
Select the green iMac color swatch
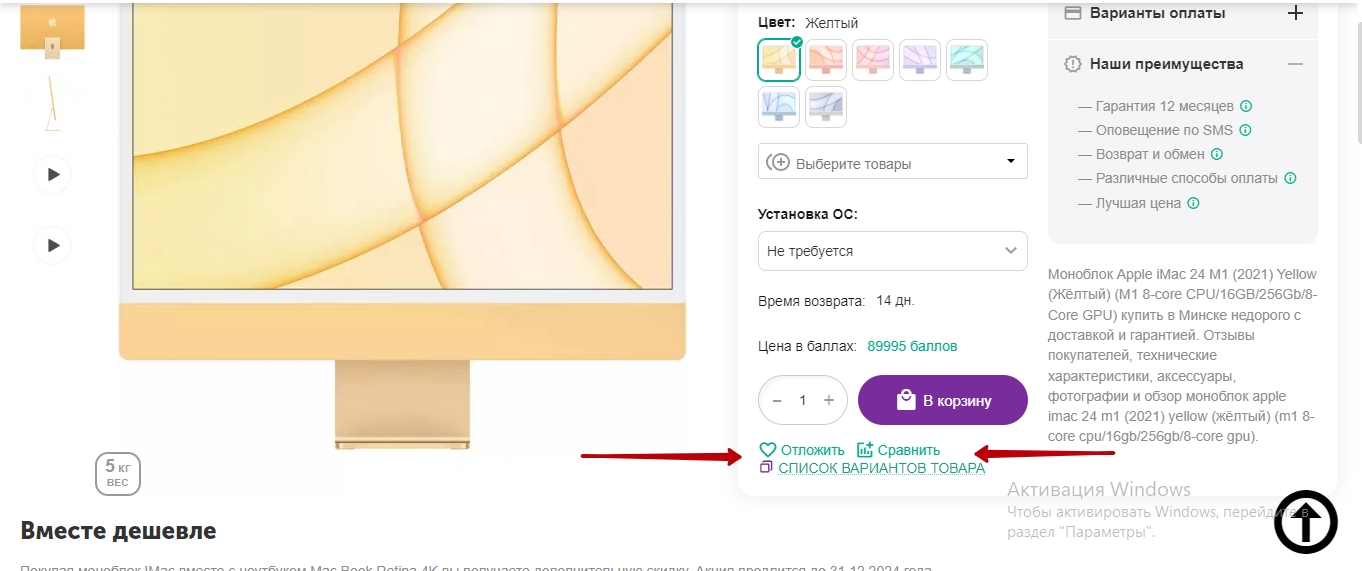click(967, 60)
